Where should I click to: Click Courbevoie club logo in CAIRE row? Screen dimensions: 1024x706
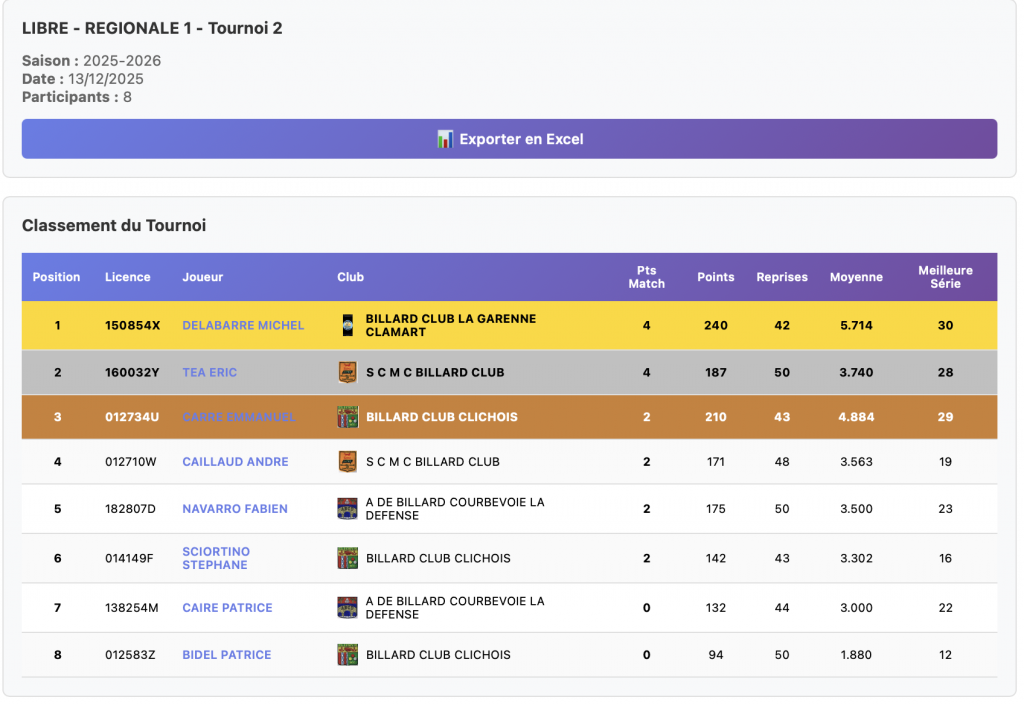click(x=347, y=608)
